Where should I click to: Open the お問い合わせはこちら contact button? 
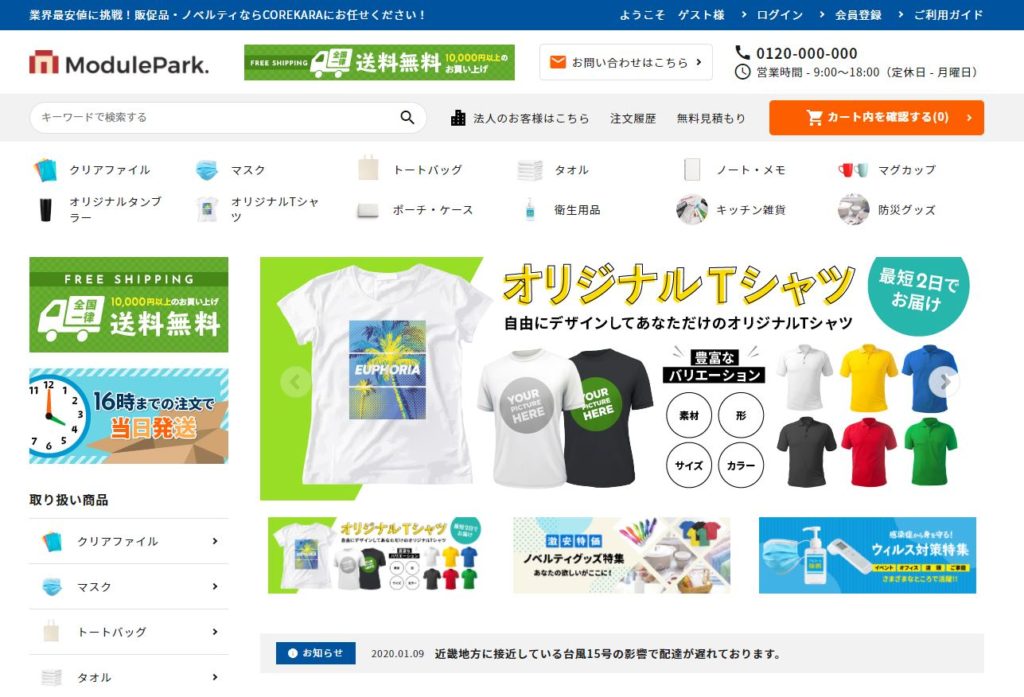click(625, 62)
